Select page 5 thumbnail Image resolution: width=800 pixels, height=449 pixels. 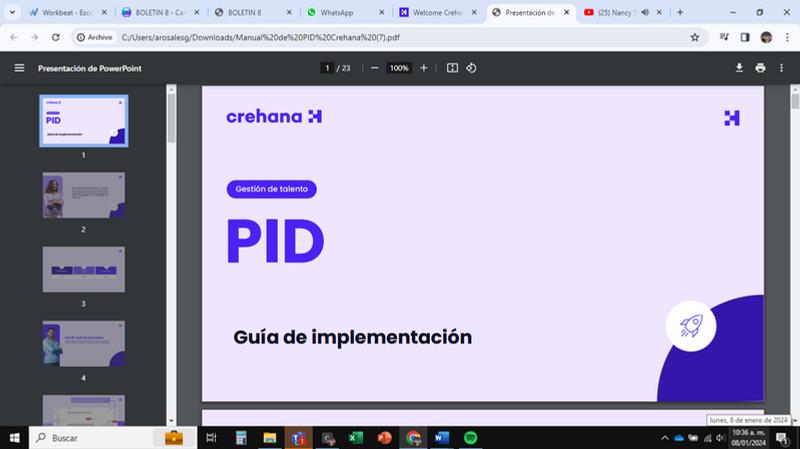coord(84,410)
